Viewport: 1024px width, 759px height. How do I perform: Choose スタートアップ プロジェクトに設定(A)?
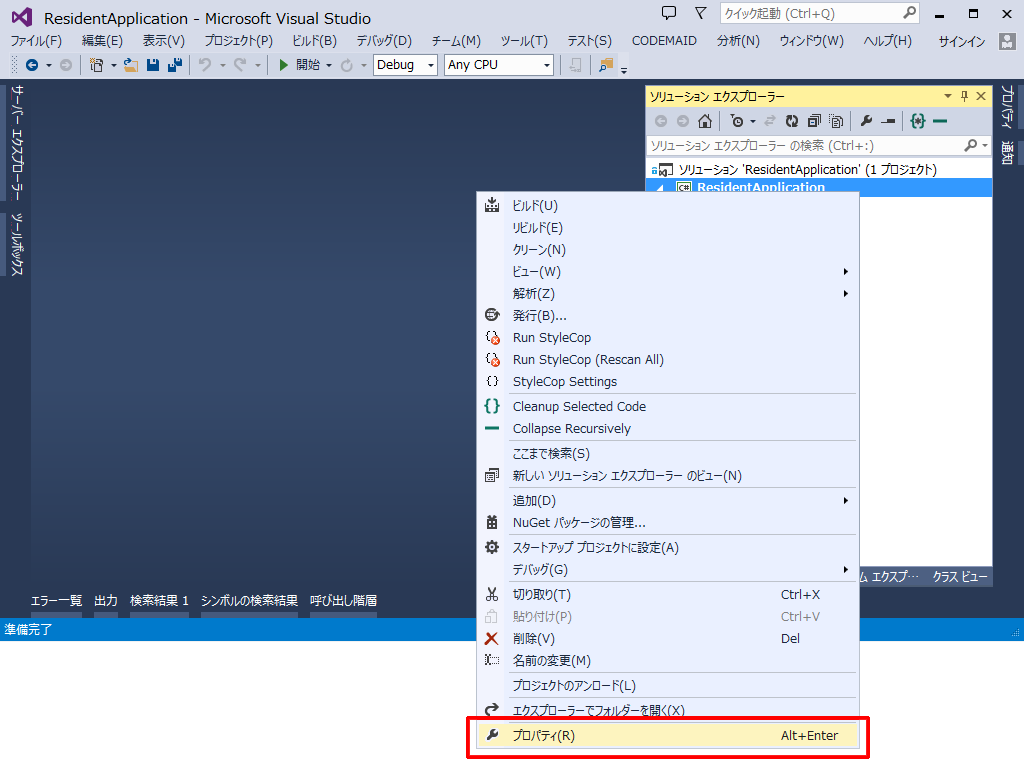[x=667, y=547]
